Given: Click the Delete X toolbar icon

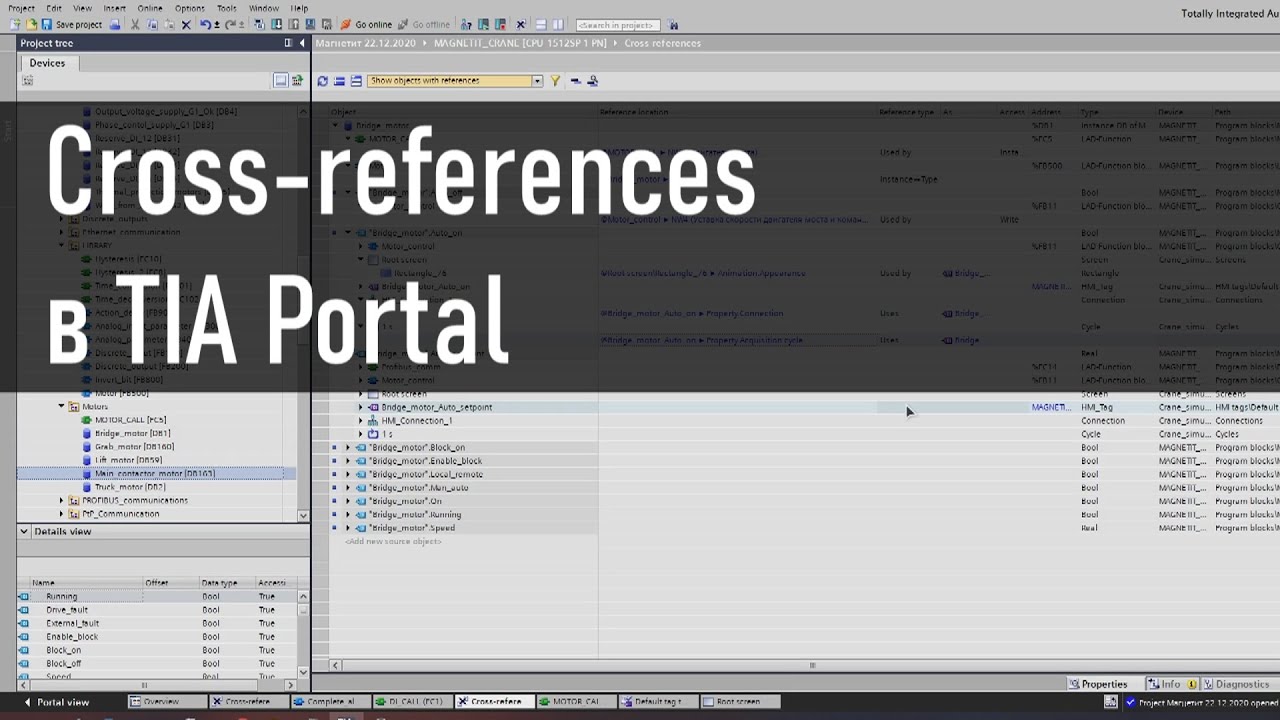Looking at the screenshot, I should point(186,24).
